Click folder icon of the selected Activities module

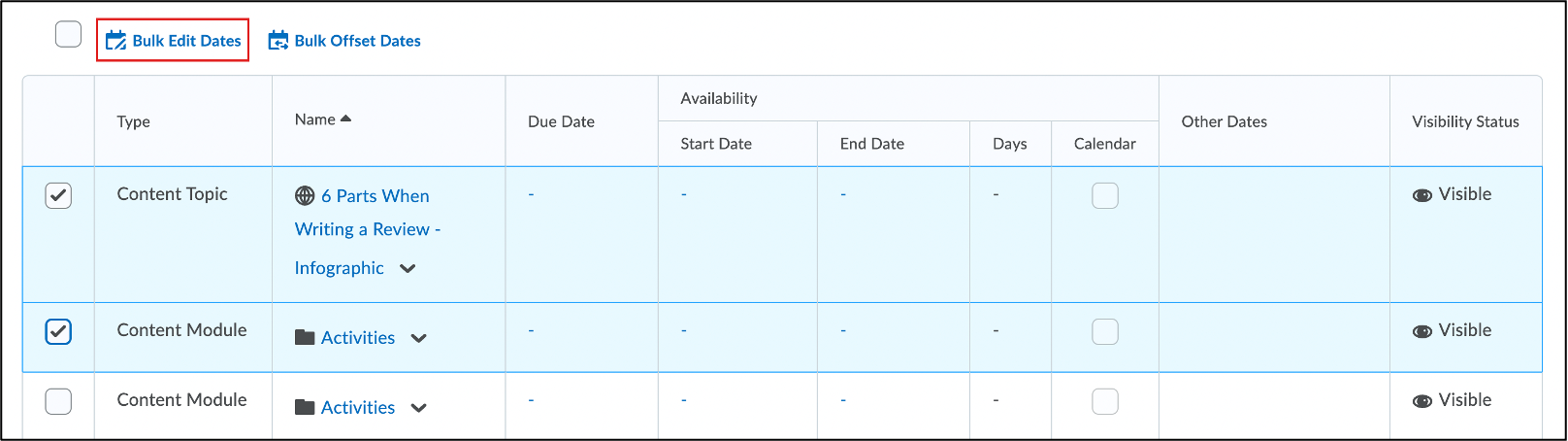[x=305, y=338]
